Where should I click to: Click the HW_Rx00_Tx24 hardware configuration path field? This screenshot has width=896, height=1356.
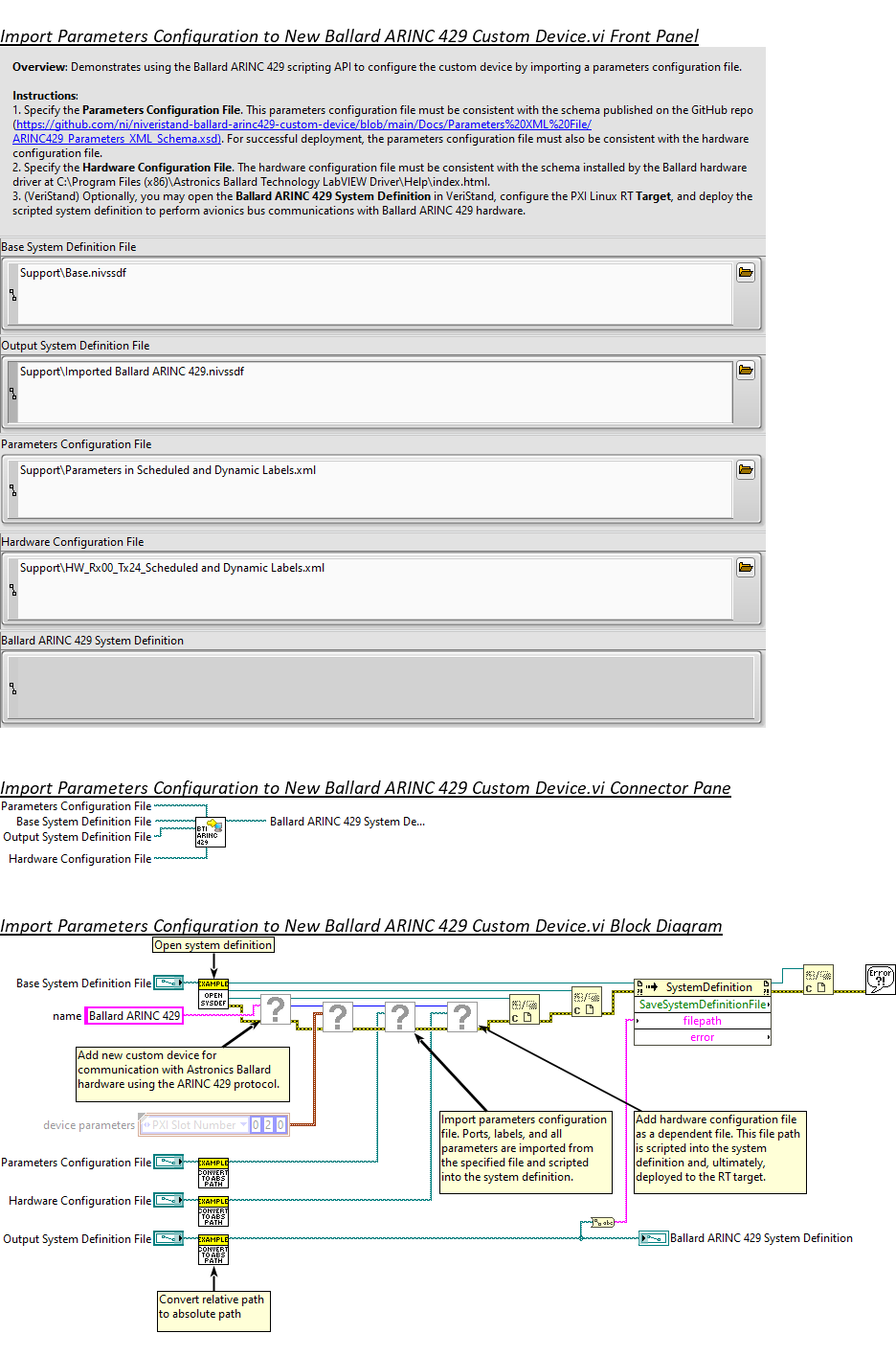coord(375,588)
